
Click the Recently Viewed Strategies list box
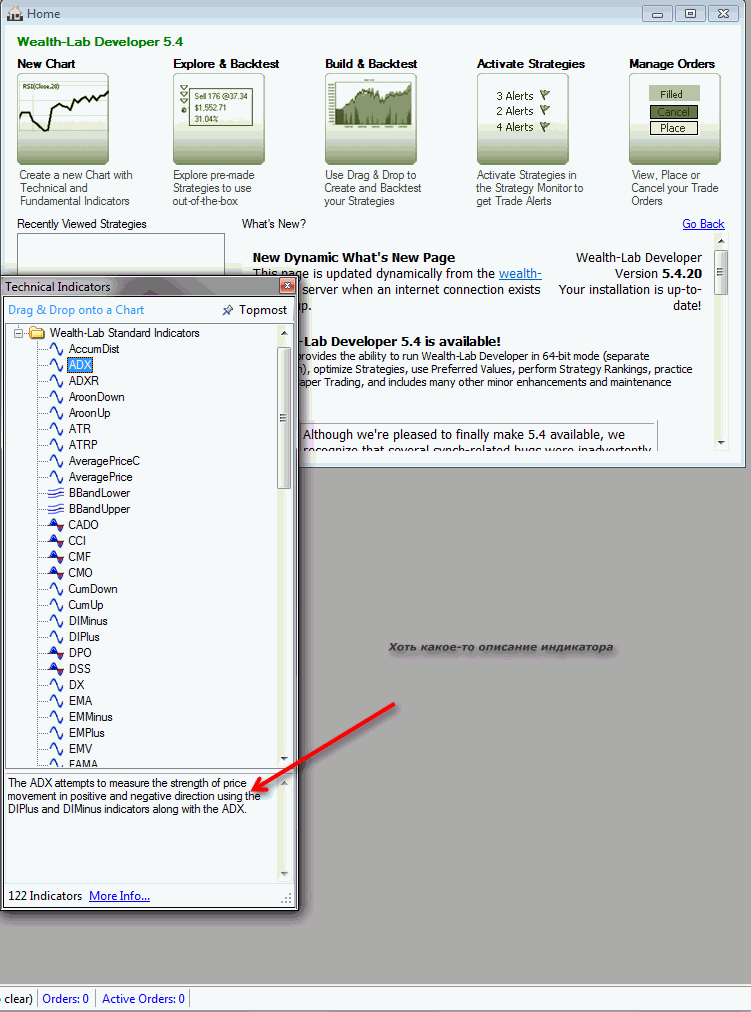pos(121,256)
